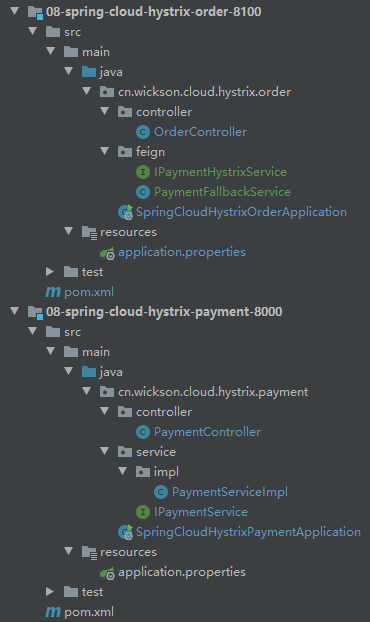370x622 pixels.
Task: Expand test folder in order-8100 module
Action: [50, 271]
